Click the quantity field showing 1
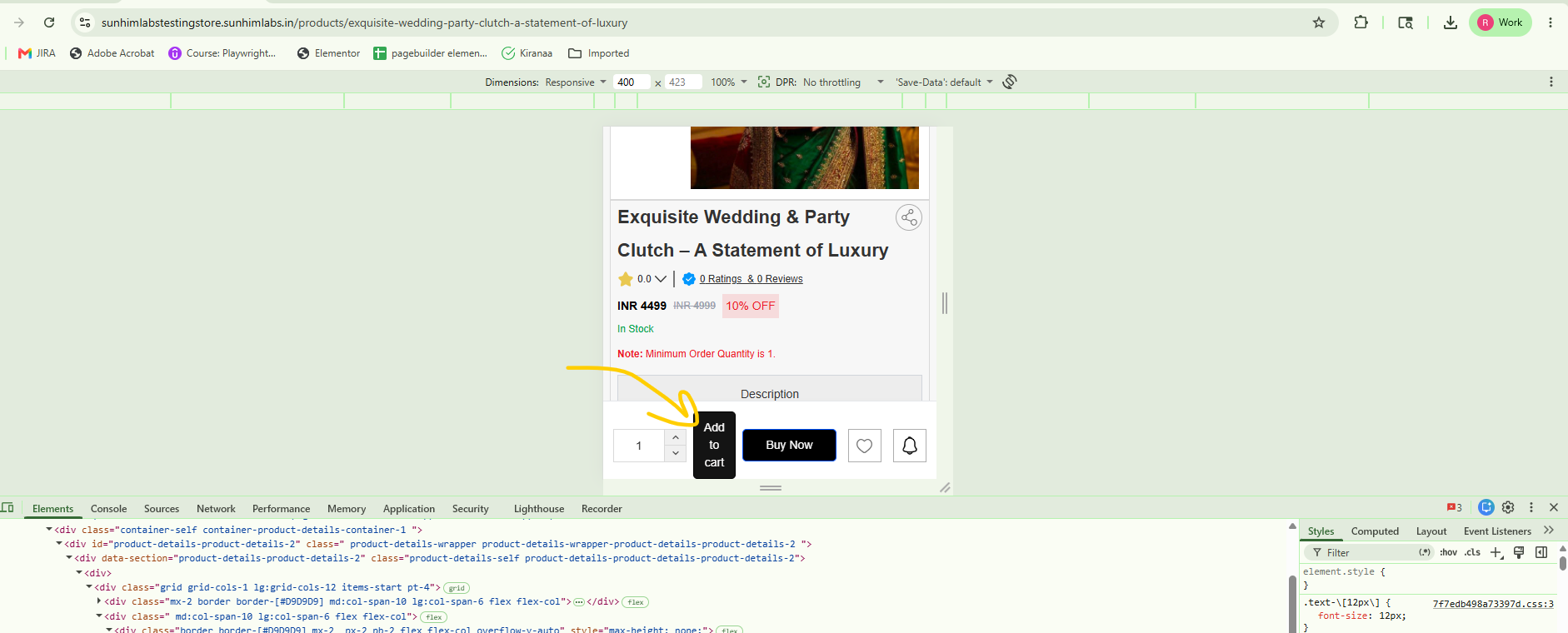This screenshot has height=633, width=1568. (639, 446)
